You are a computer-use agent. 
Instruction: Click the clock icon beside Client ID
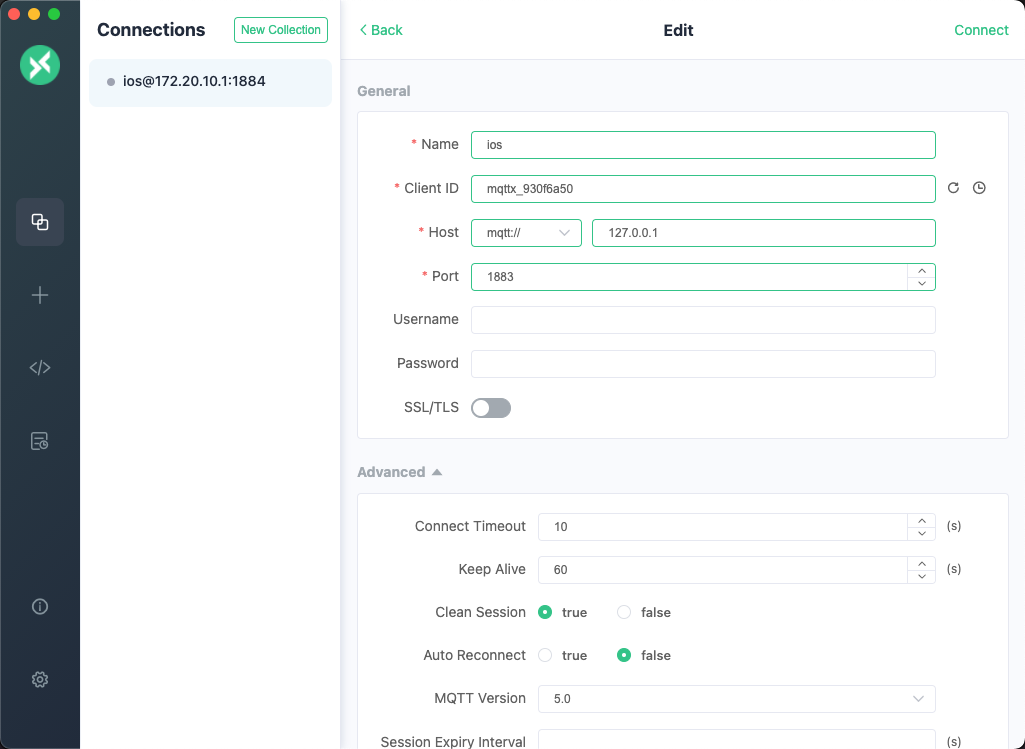pyautogui.click(x=979, y=188)
